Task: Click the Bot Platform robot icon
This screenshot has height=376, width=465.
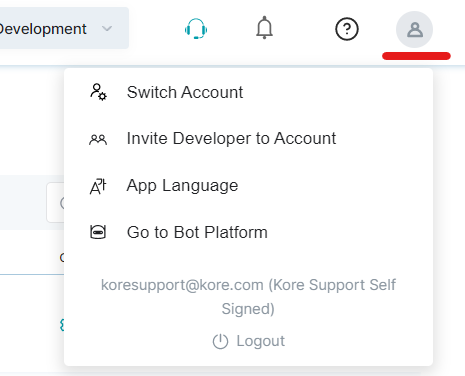Action: tap(98, 232)
